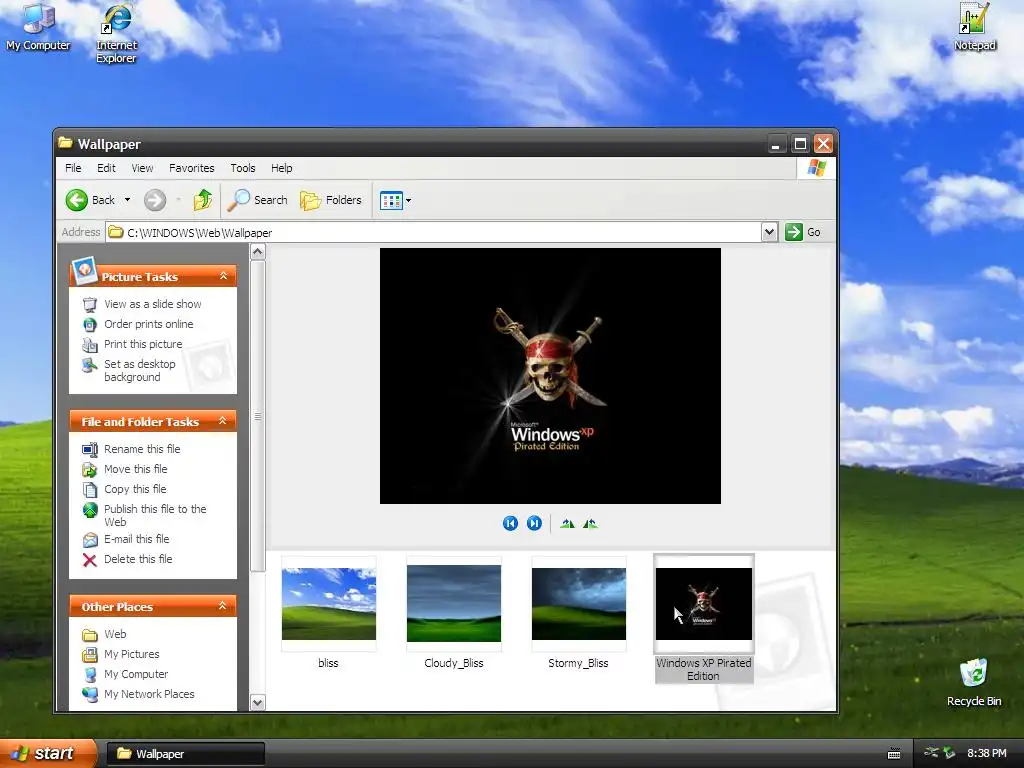The width and height of the screenshot is (1024, 768).
Task: Open the Search pane
Action: (x=257, y=200)
